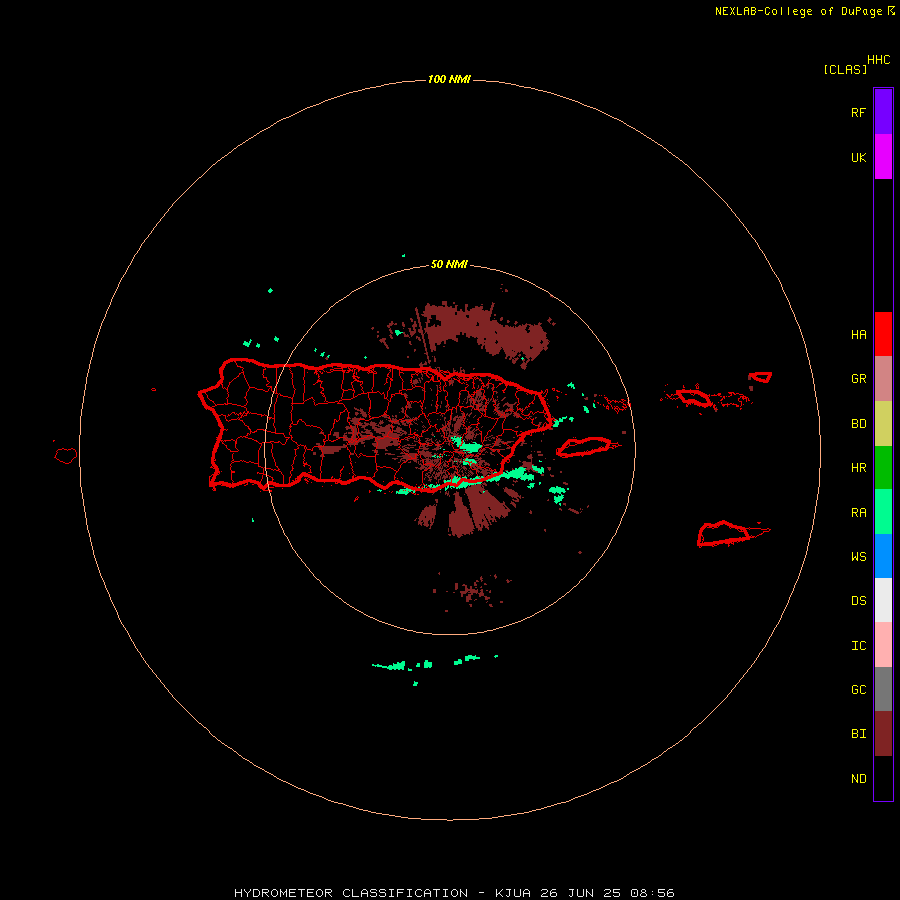Click the HR legend label
Screen dimensions: 900x900
(858, 468)
